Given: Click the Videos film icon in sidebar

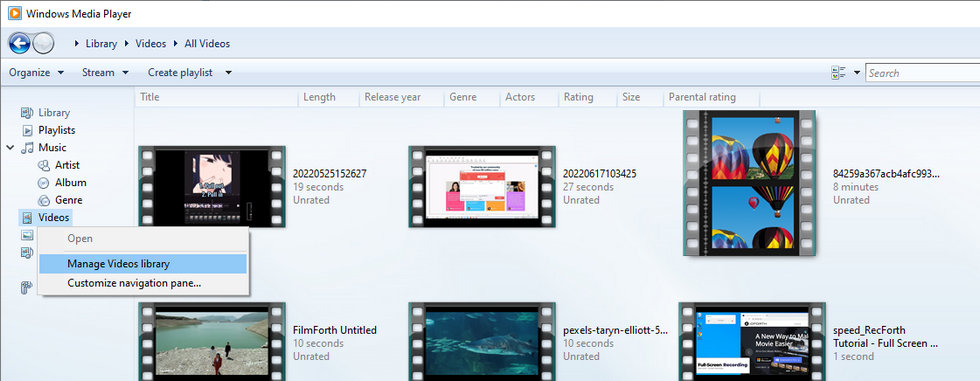Looking at the screenshot, I should tap(27, 217).
